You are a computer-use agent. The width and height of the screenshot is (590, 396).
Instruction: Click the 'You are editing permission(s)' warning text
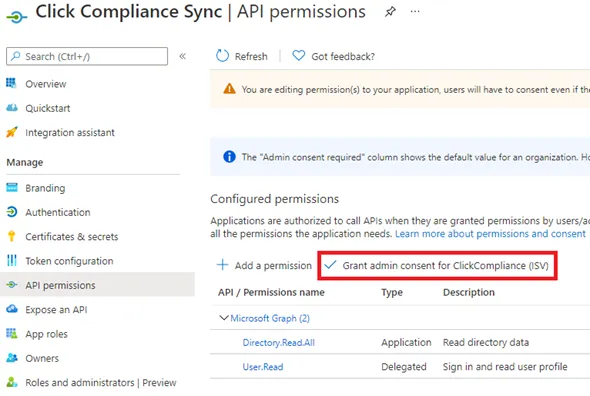click(x=415, y=90)
